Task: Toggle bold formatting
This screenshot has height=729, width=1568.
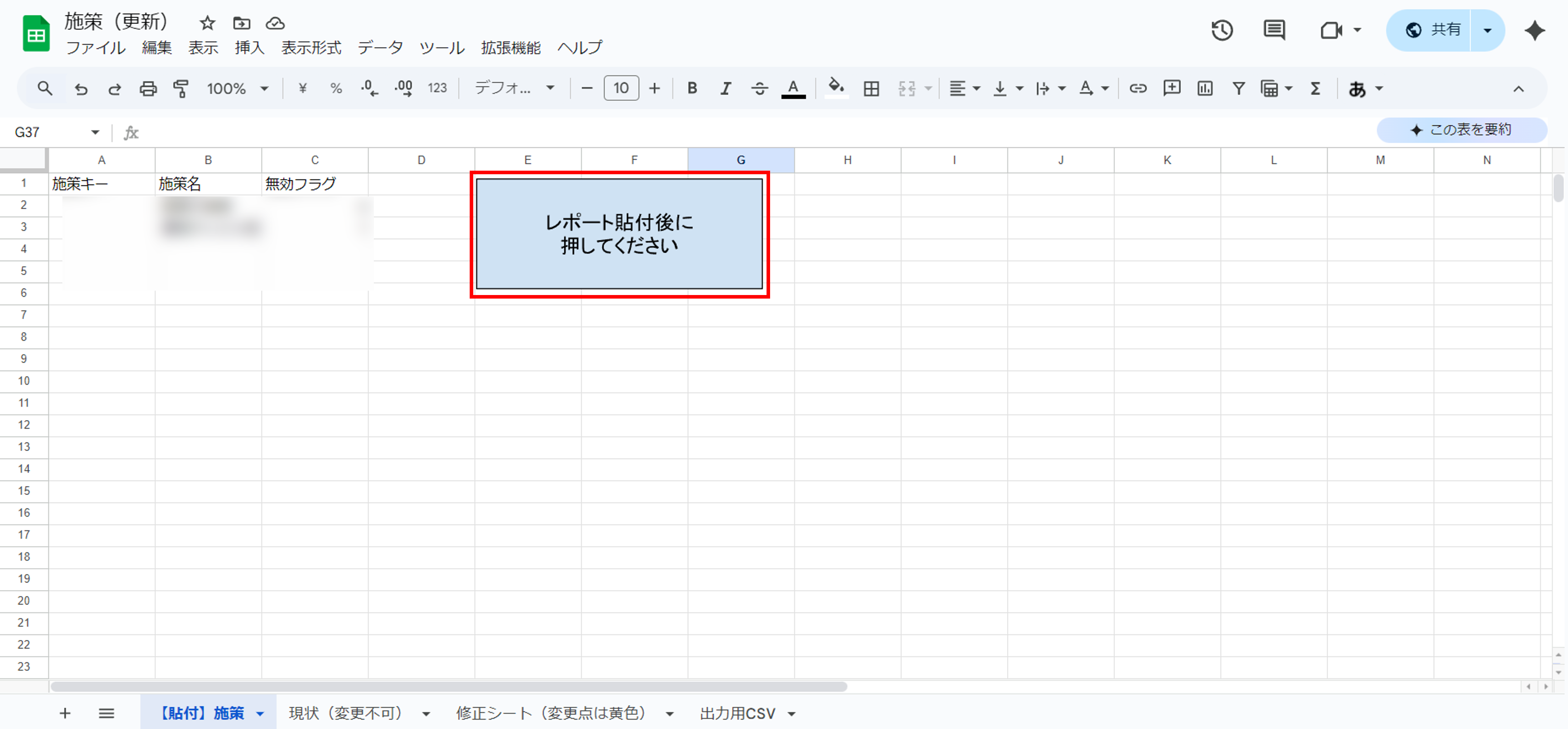Action: [692, 88]
